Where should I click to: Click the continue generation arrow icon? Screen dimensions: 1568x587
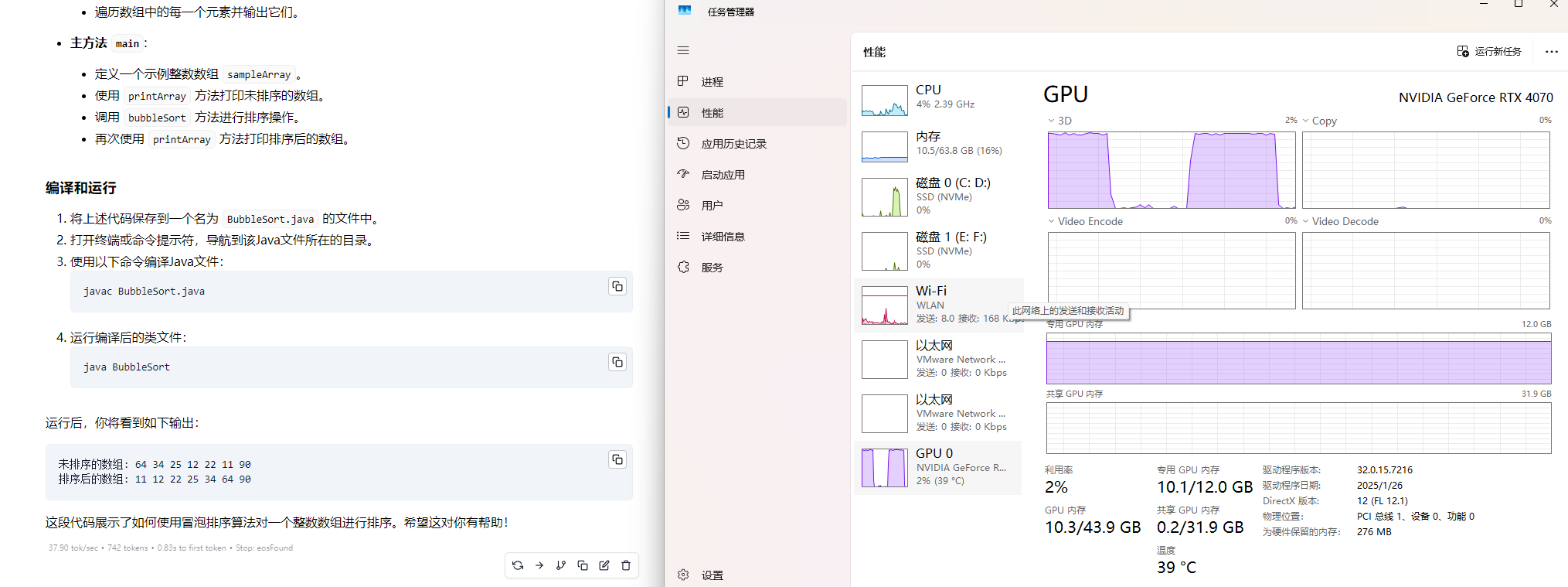coord(539,565)
